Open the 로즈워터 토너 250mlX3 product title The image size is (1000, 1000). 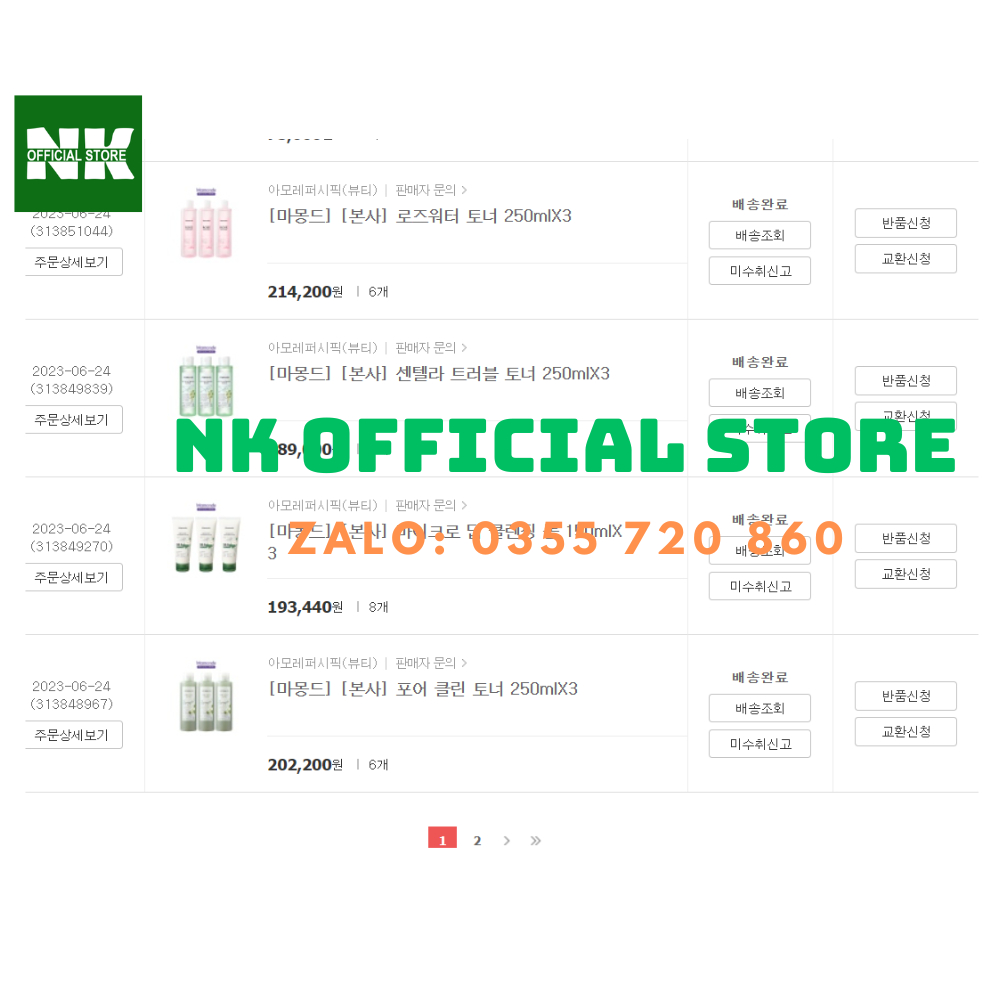pyautogui.click(x=420, y=216)
